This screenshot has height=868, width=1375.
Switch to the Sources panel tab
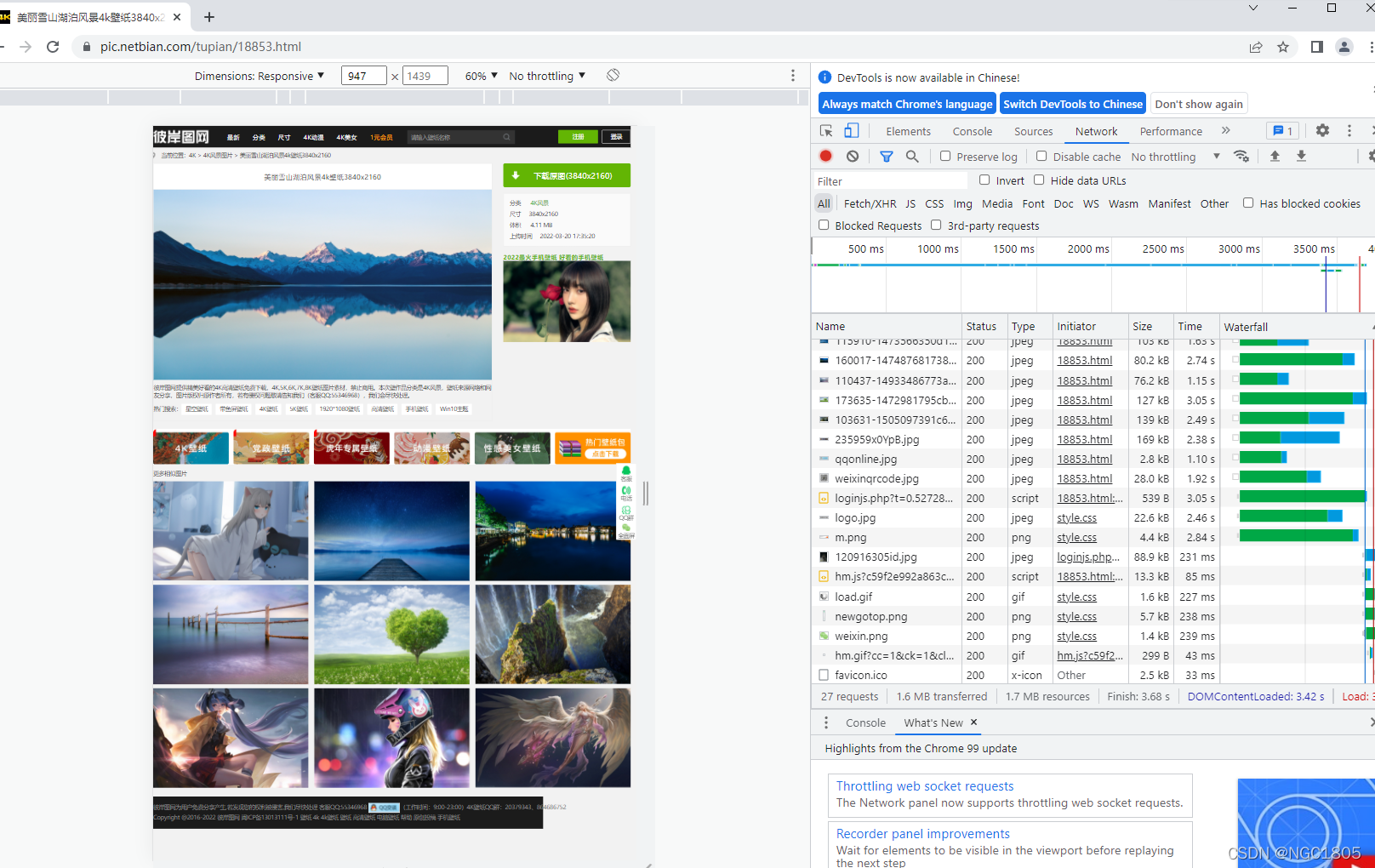pyautogui.click(x=1034, y=131)
